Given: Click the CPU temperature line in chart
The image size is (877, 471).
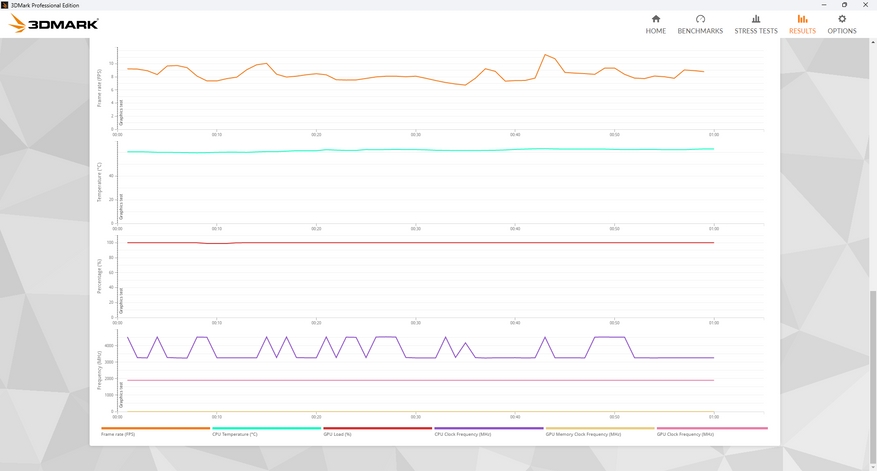Looking at the screenshot, I should point(421,150).
